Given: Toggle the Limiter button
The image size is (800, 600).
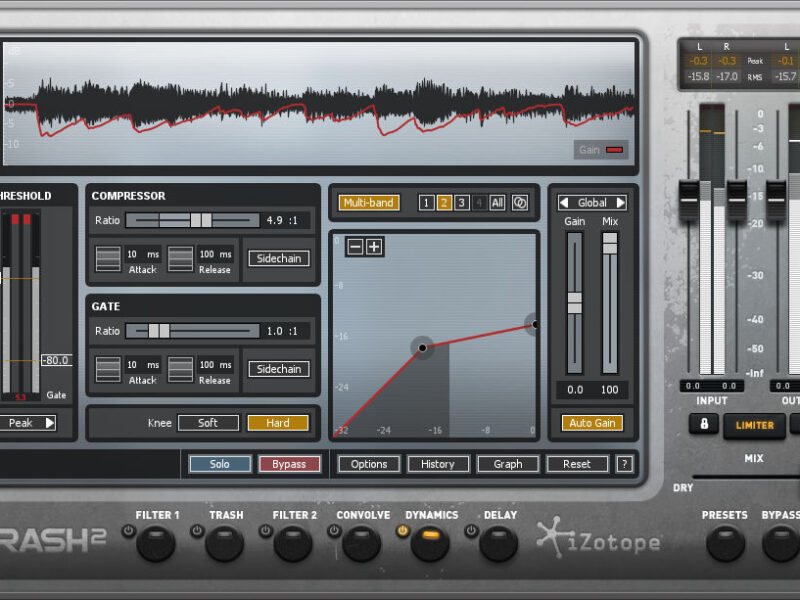Looking at the screenshot, I should pos(754,425).
